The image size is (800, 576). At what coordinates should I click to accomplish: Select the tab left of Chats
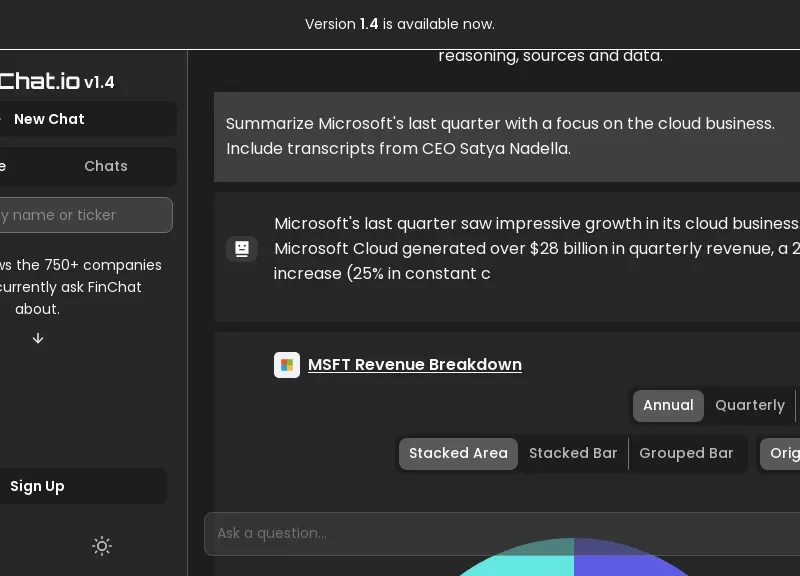click(x=10, y=166)
